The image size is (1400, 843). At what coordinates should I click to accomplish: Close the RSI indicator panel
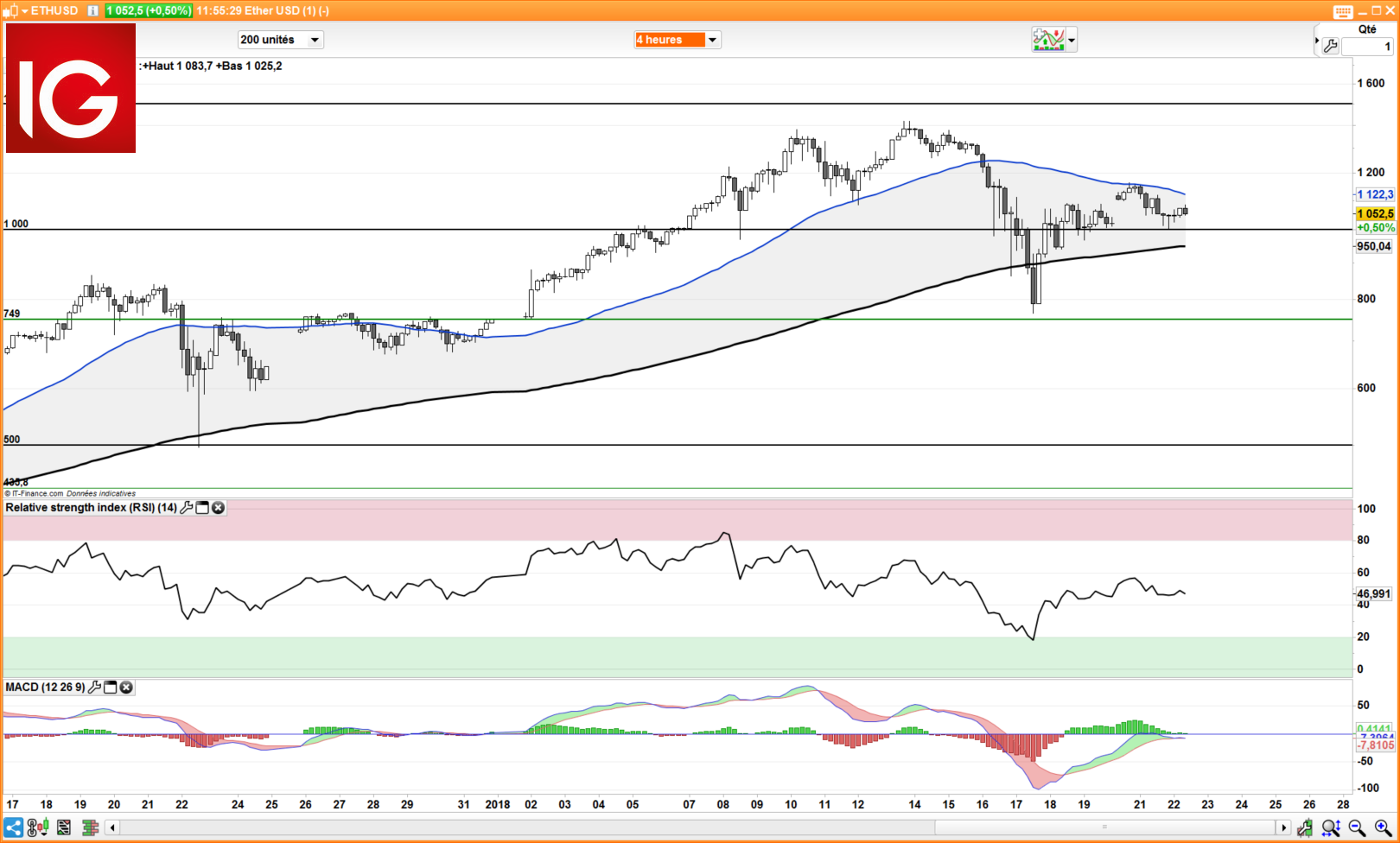click(x=219, y=508)
